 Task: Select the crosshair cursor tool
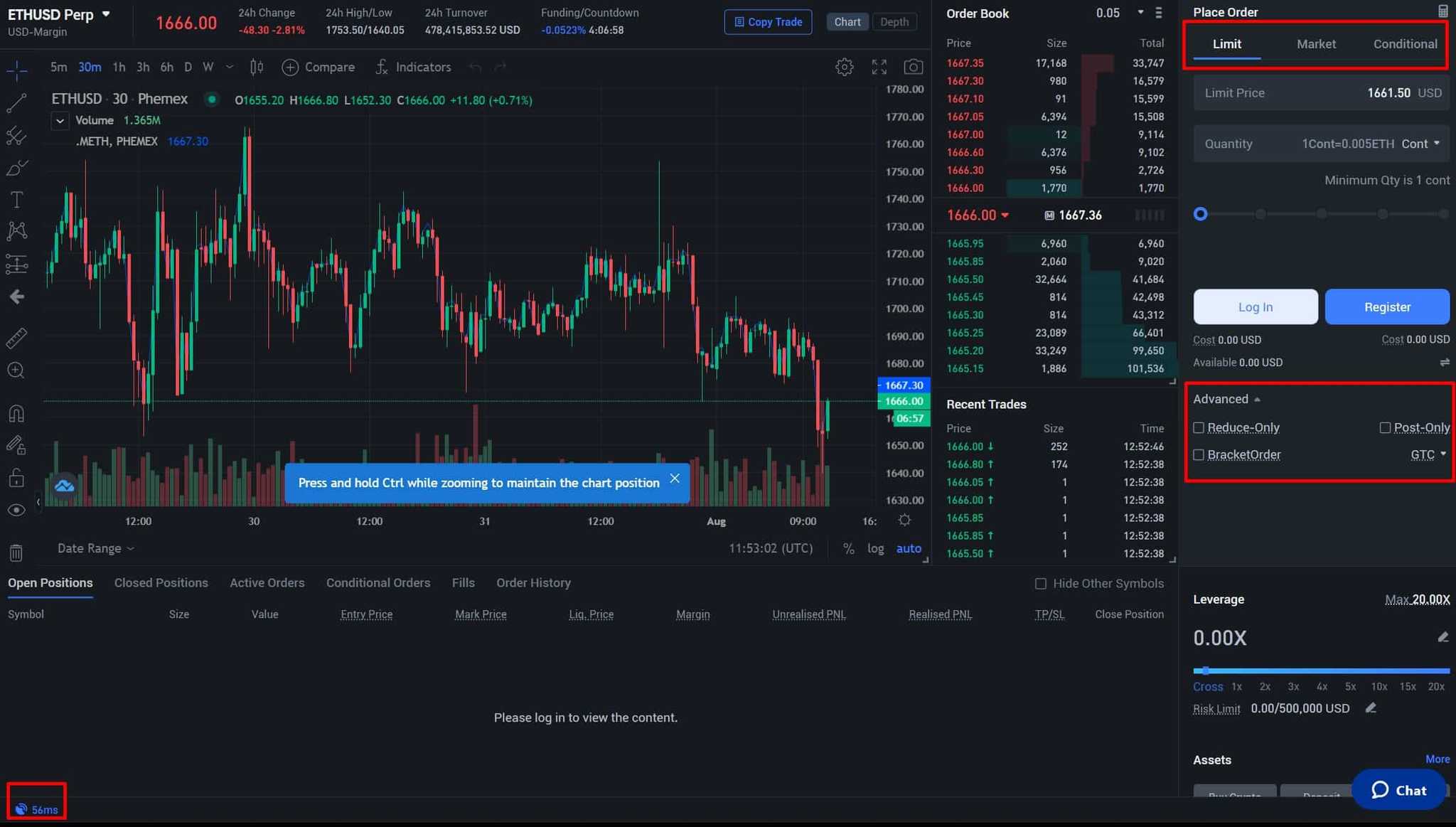[x=16, y=70]
